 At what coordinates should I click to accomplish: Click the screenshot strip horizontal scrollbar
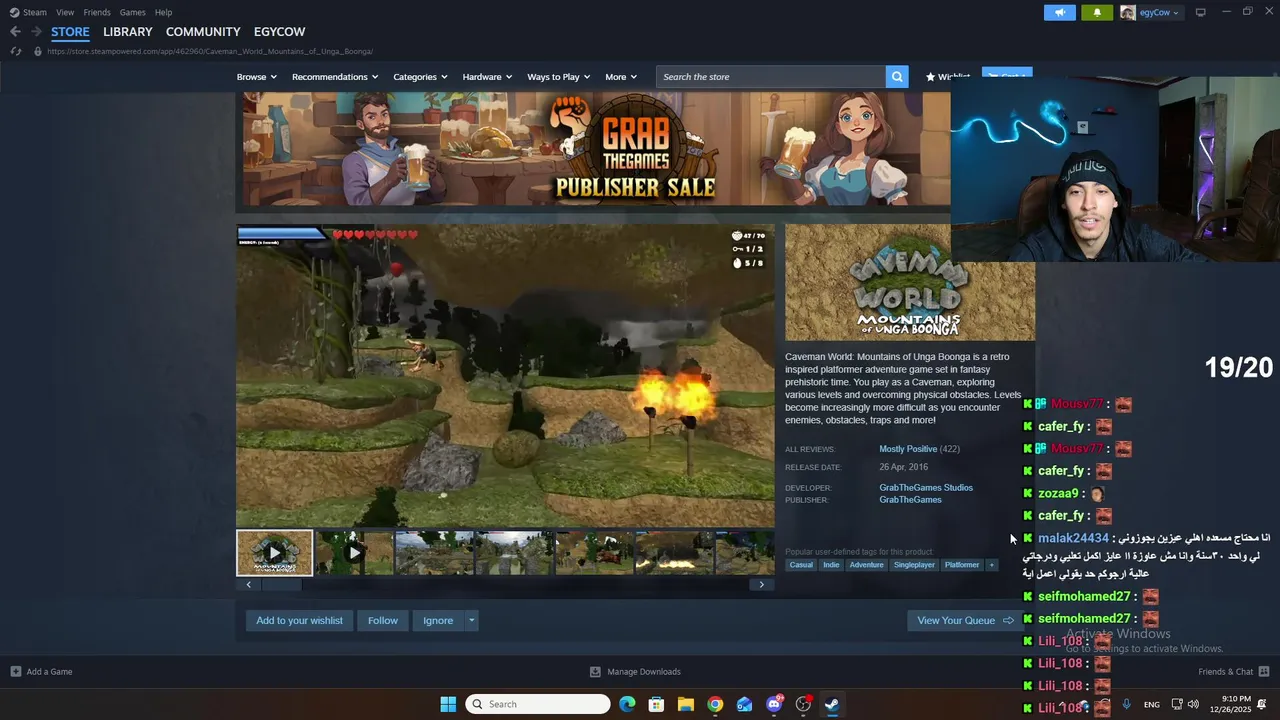pos(505,585)
